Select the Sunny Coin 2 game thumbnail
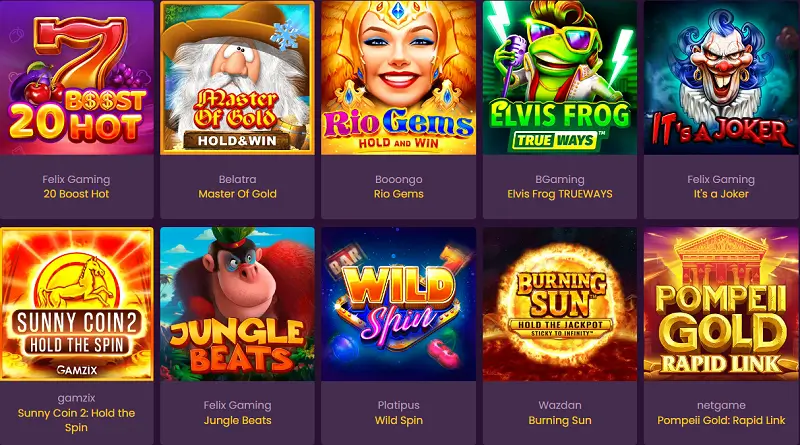Viewport: 800px width, 445px height. pos(77,304)
